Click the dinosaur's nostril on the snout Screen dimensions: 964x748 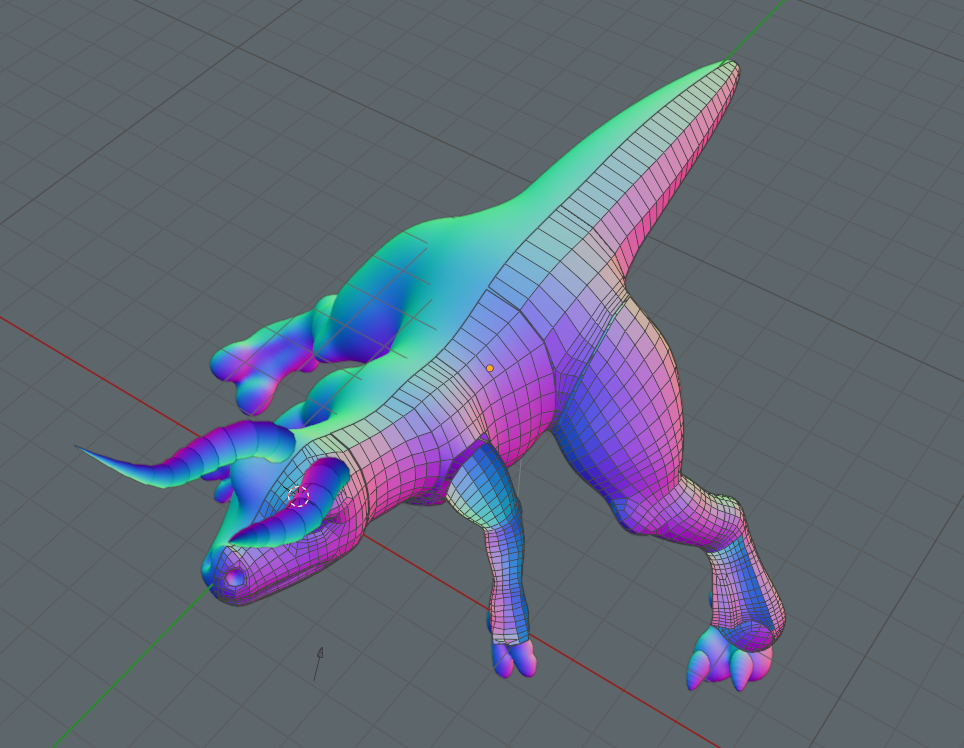pos(234,578)
